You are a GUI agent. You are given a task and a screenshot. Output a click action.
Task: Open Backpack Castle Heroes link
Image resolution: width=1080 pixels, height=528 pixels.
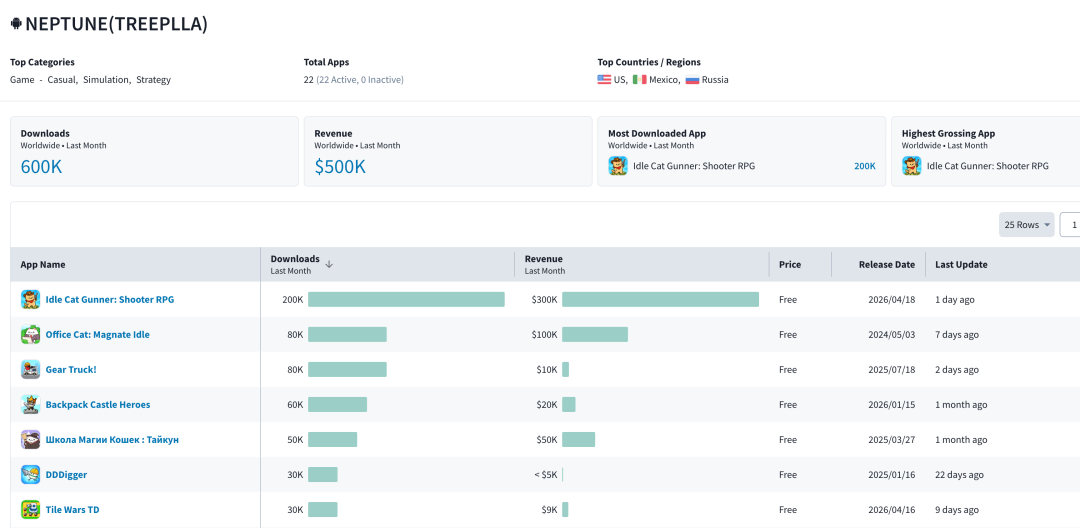click(x=98, y=405)
